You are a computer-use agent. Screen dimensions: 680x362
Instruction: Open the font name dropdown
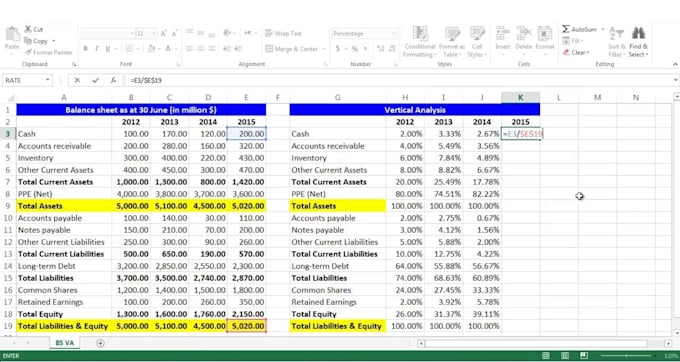pyautogui.click(x=132, y=33)
